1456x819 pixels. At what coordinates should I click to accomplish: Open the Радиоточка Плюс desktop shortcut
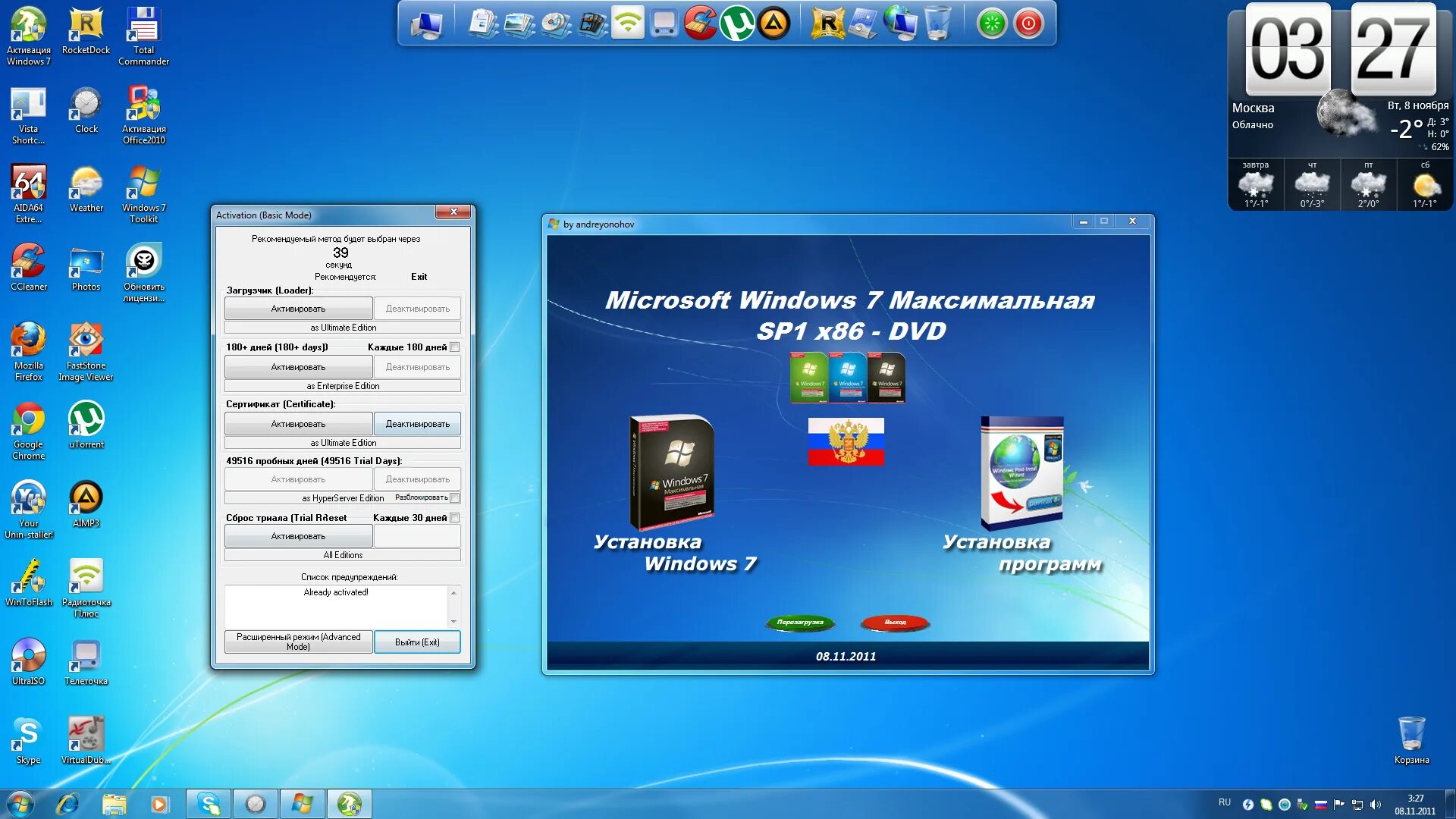[x=86, y=588]
